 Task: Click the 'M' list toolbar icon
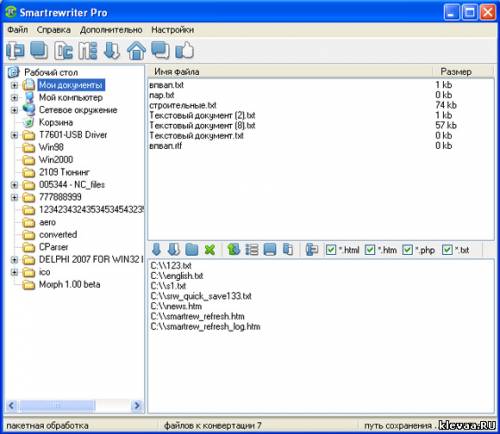[x=88, y=51]
